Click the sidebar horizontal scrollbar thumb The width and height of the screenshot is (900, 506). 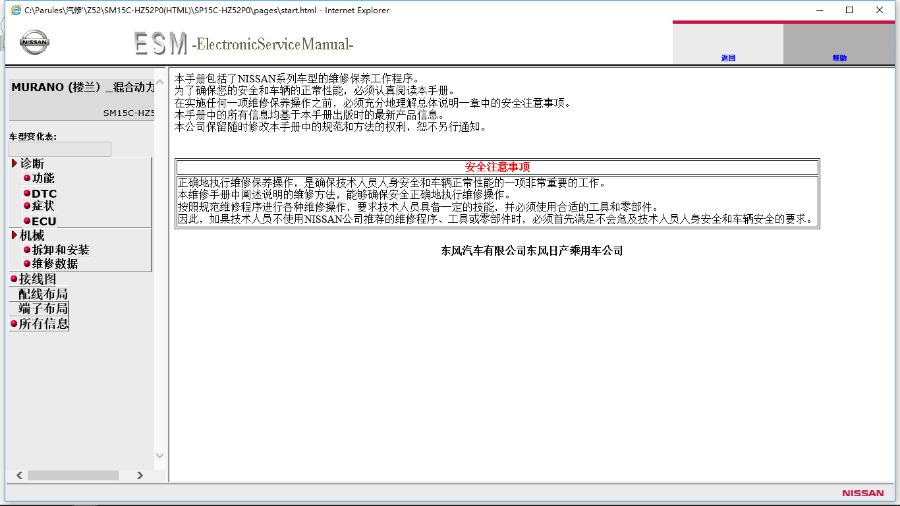click(x=73, y=476)
